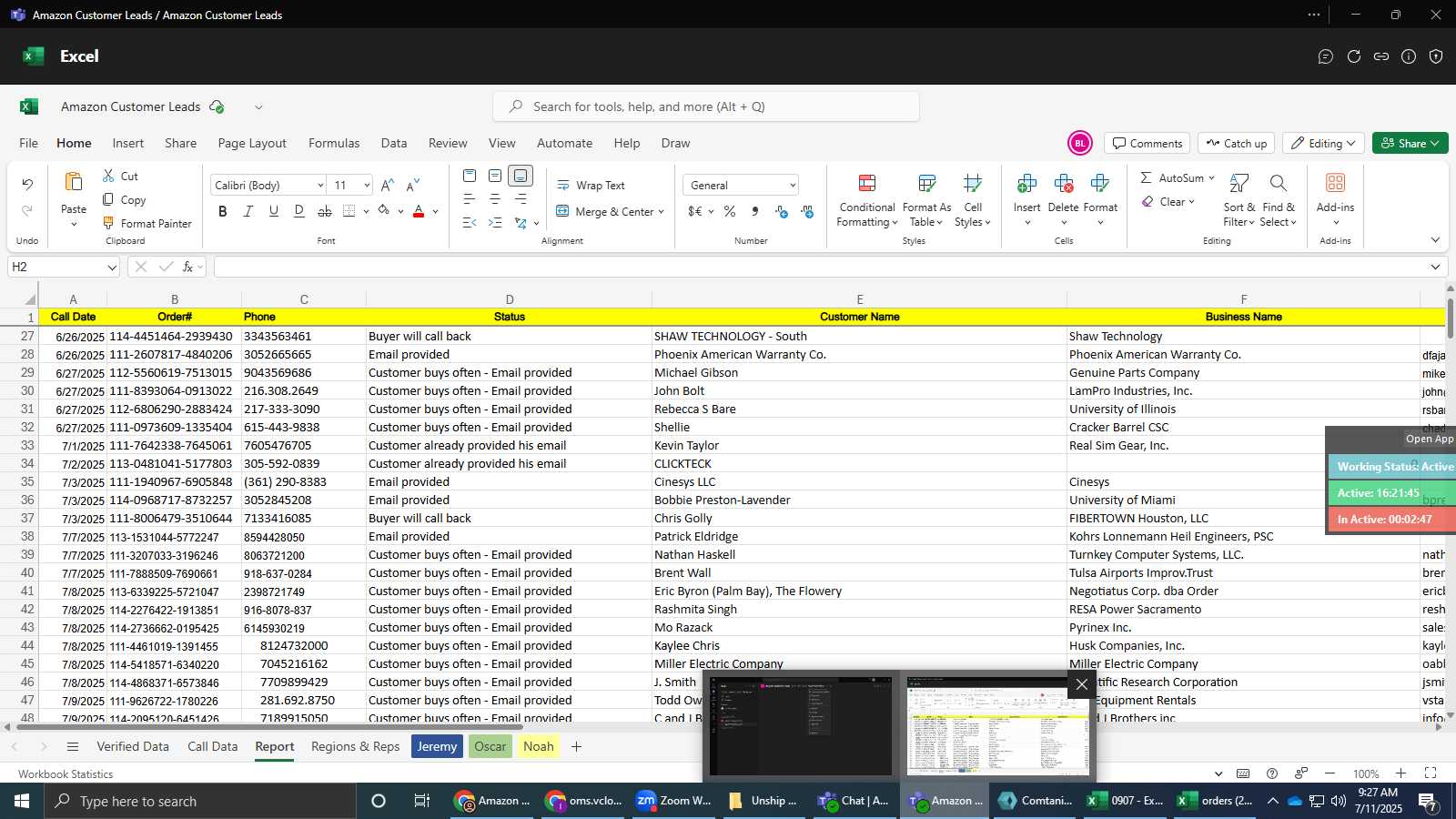Click the Find & Select magnifier icon
1456x819 pixels.
[1279, 184]
